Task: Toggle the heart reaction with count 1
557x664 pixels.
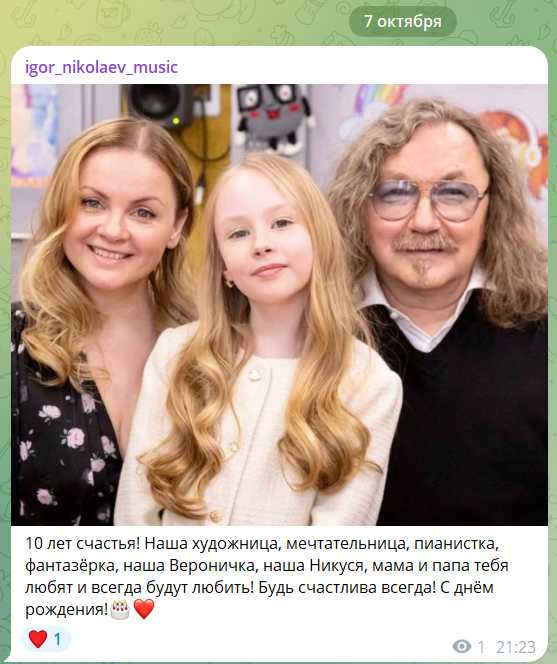Action: tap(46, 639)
